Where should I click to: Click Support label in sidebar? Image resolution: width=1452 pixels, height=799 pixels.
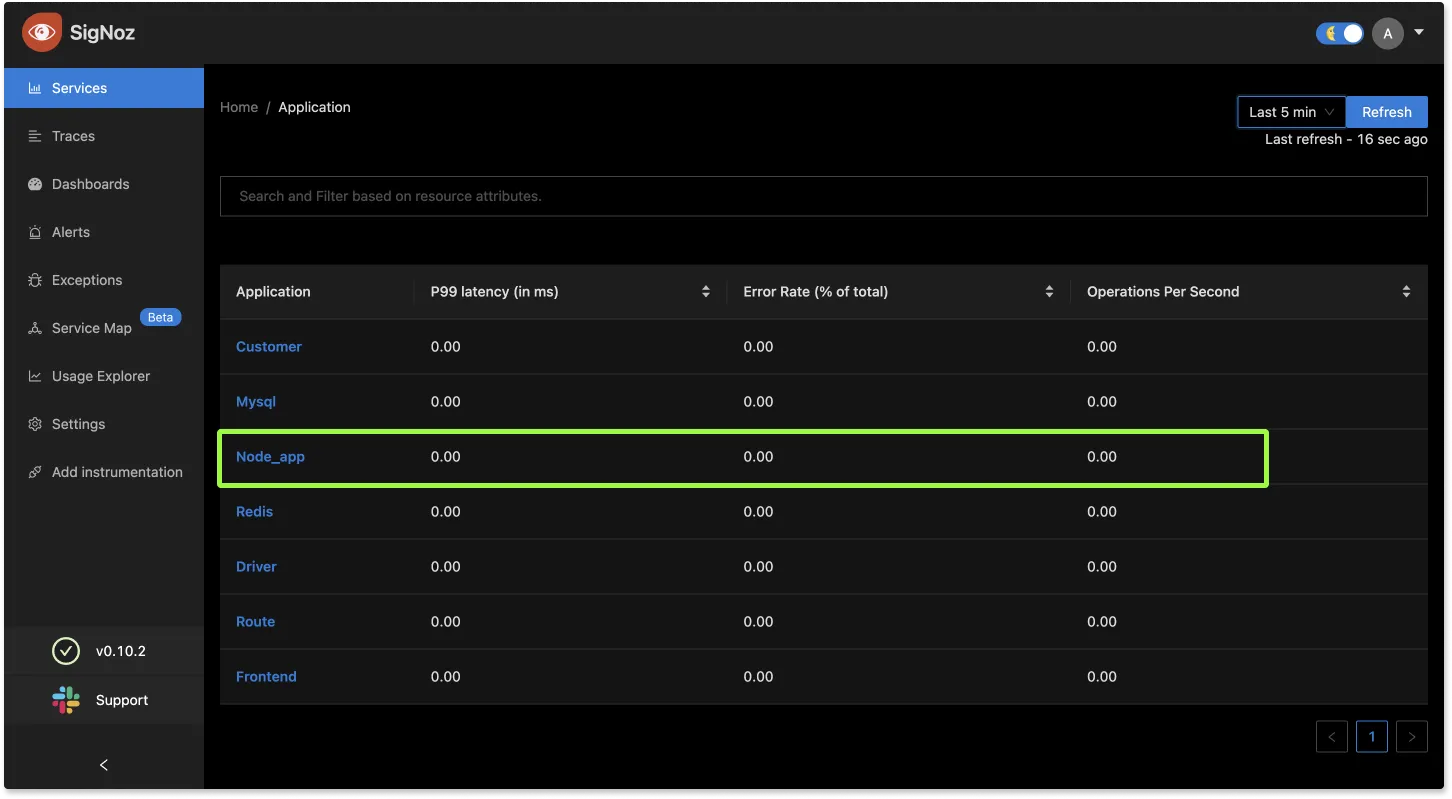[122, 700]
